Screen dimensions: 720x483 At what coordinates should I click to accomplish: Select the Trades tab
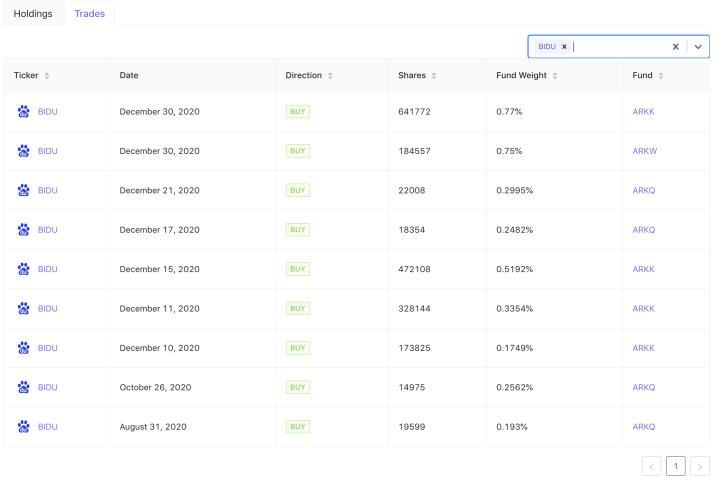90,13
